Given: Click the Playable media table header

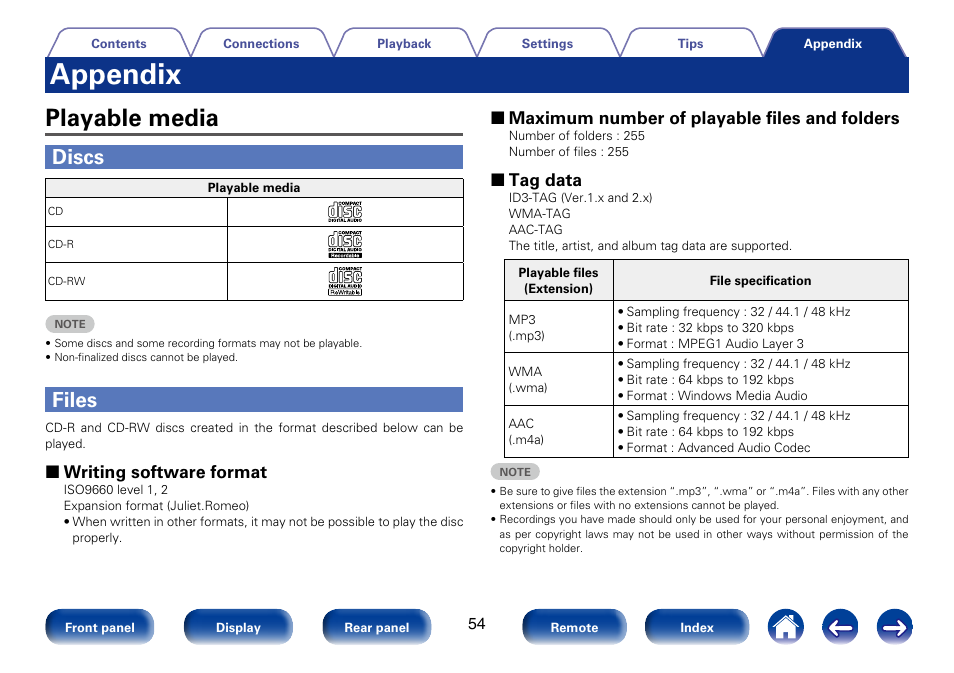Looking at the screenshot, I should [x=254, y=187].
